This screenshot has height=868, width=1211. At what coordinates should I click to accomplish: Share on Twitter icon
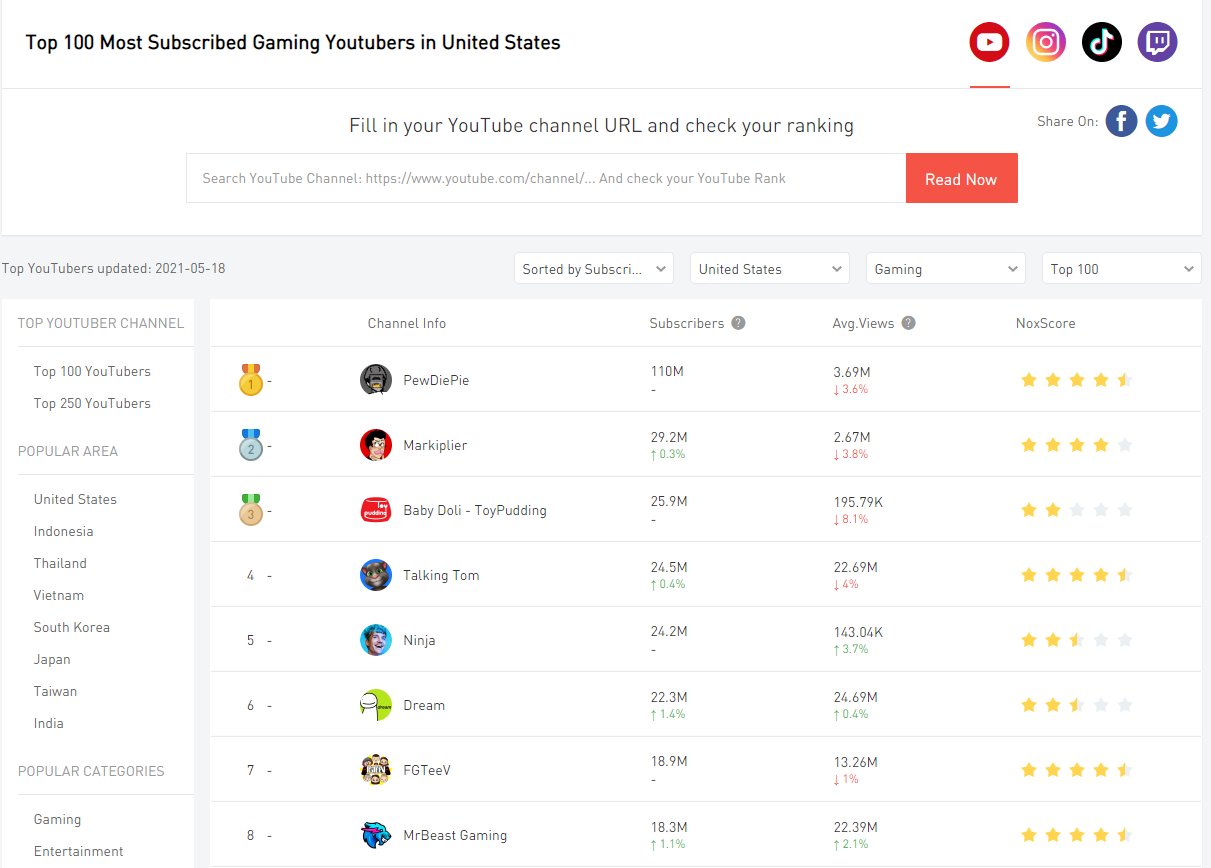(x=1161, y=121)
